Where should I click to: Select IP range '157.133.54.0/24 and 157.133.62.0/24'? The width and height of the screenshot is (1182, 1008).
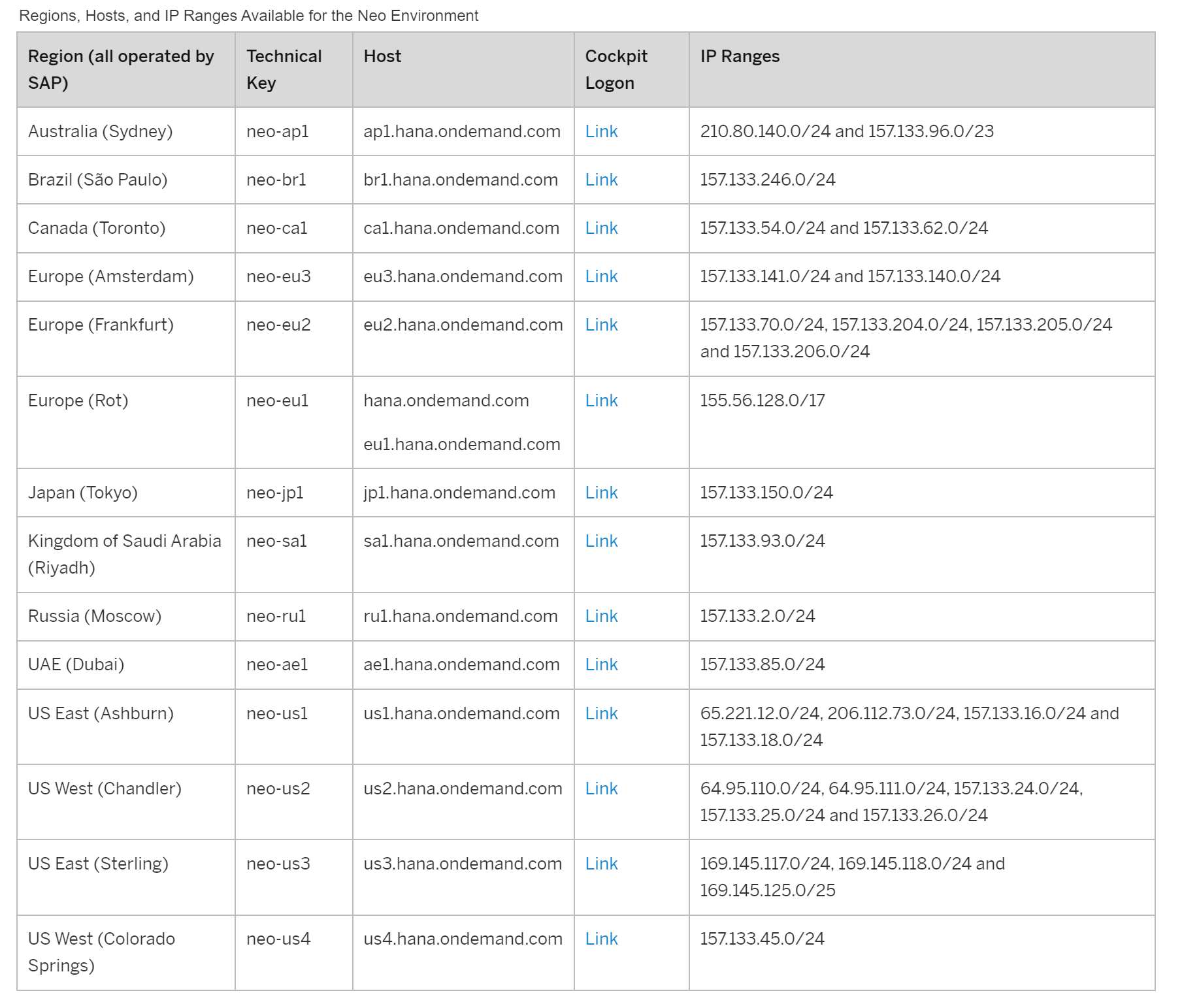click(844, 228)
